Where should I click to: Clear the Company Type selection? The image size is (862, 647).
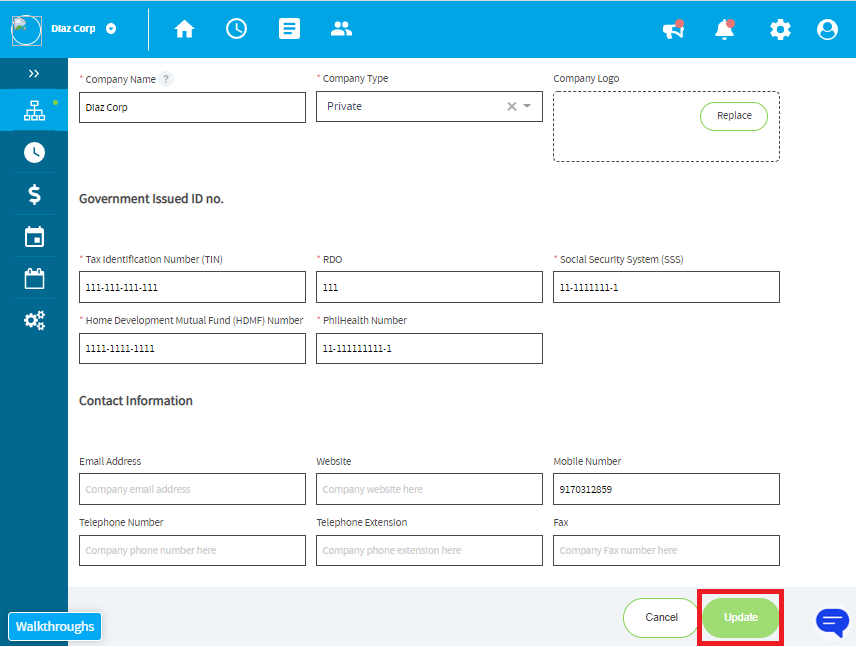pyautogui.click(x=512, y=106)
